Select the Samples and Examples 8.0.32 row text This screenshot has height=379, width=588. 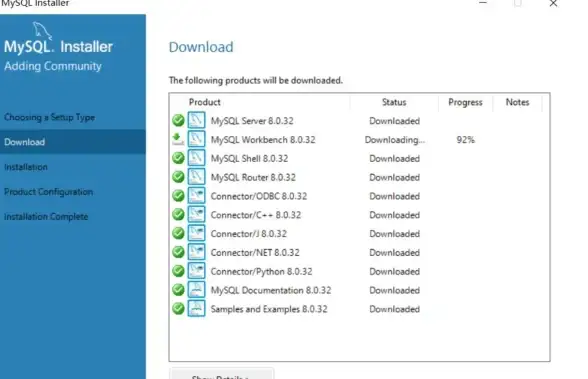coord(269,309)
